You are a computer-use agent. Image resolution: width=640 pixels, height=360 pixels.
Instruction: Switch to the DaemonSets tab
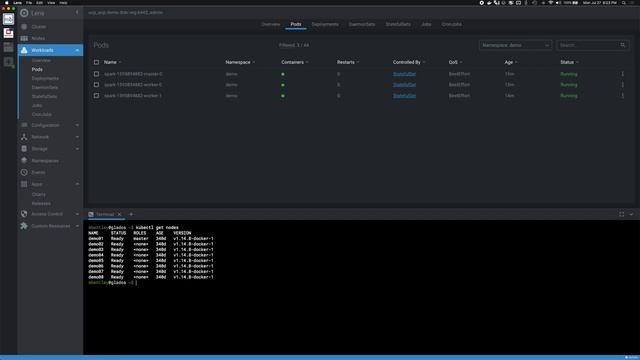pos(362,24)
